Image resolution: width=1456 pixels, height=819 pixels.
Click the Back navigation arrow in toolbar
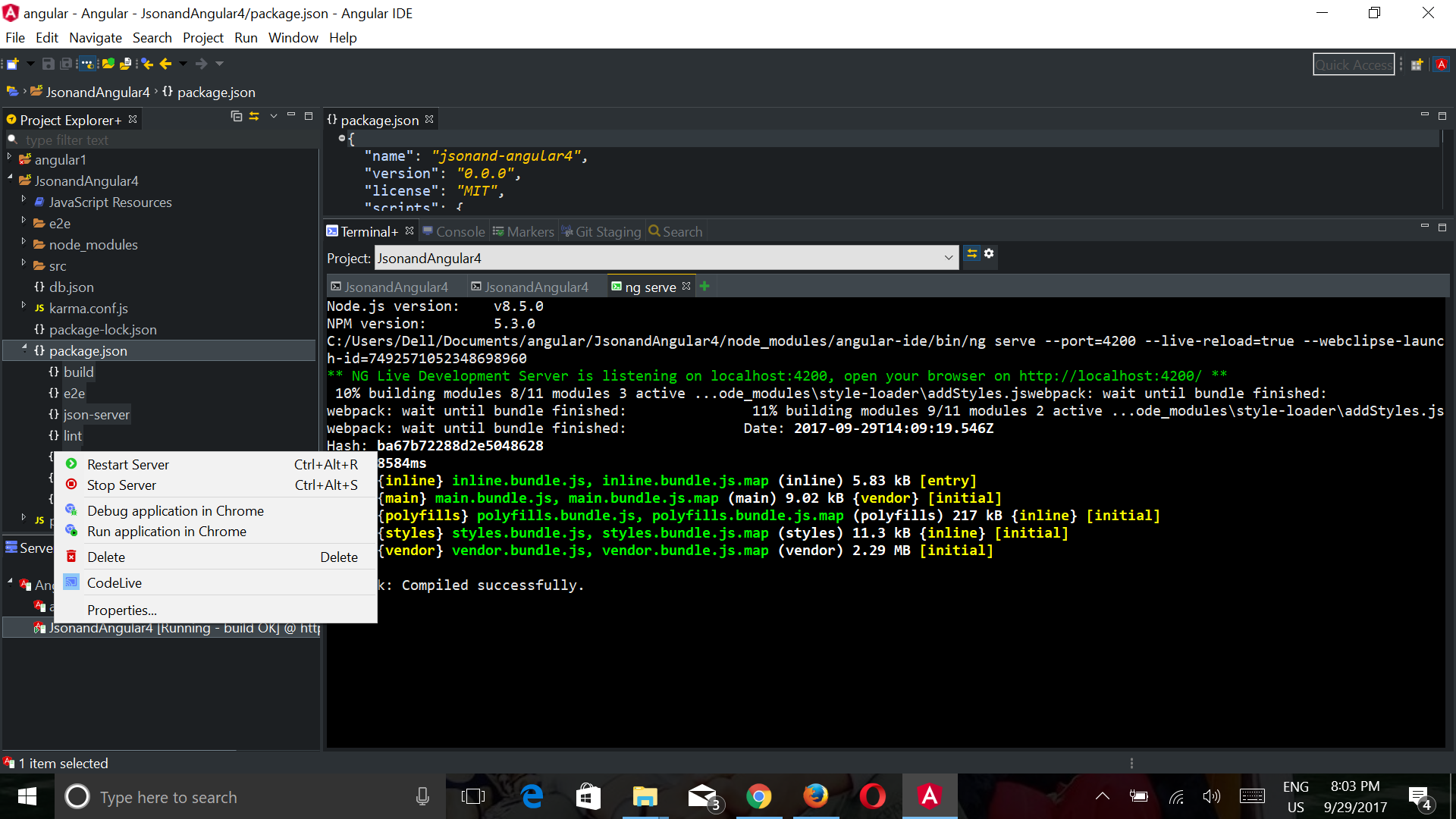coord(166,64)
